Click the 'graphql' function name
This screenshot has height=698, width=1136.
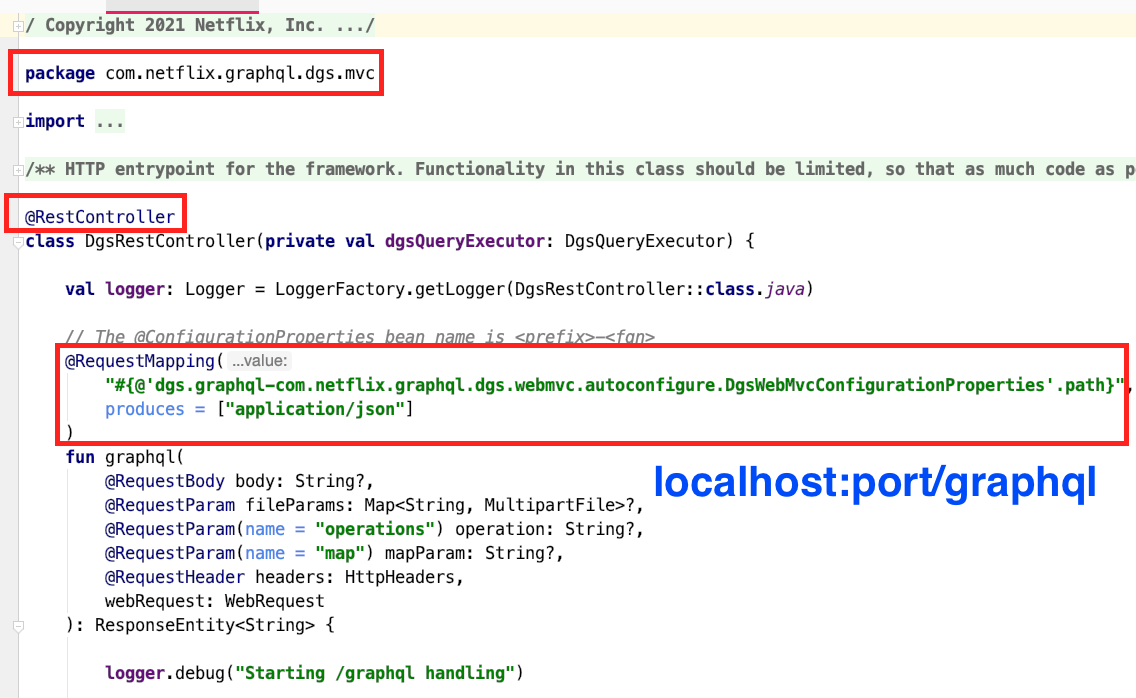click(140, 457)
